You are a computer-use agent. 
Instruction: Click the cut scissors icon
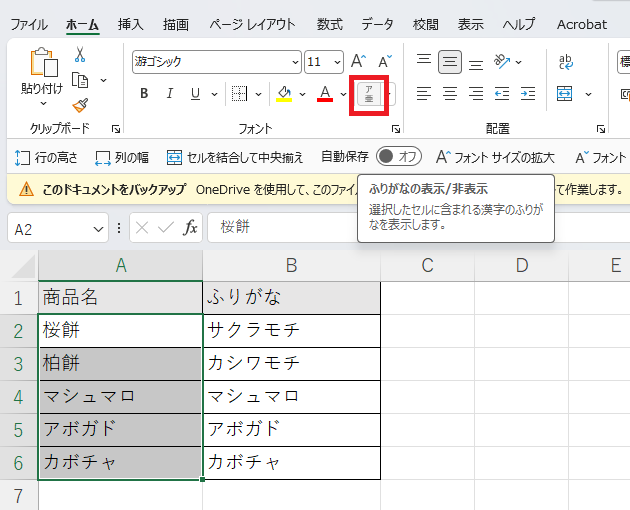(80, 54)
